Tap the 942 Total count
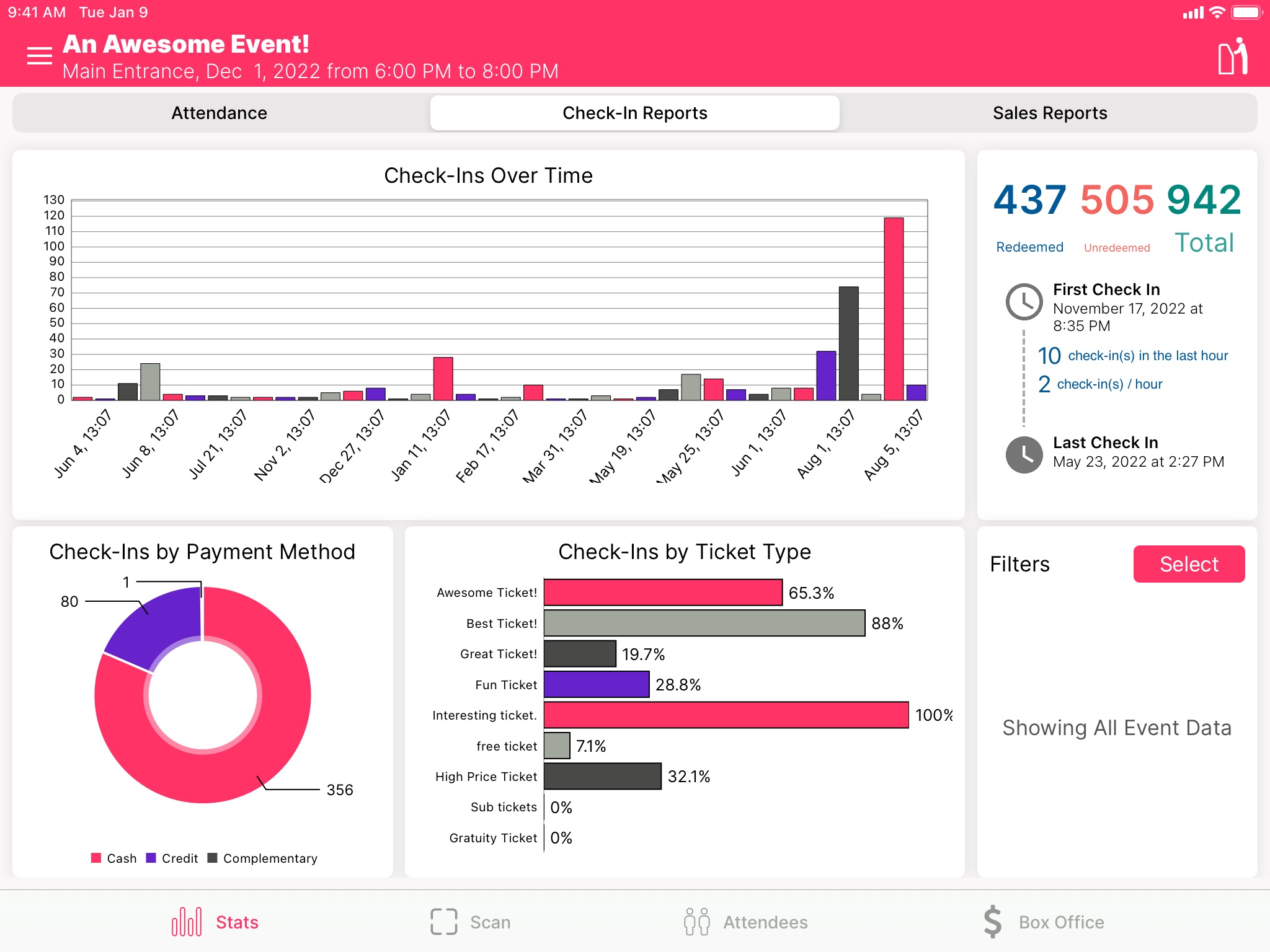1270x952 pixels. pos(1204,200)
